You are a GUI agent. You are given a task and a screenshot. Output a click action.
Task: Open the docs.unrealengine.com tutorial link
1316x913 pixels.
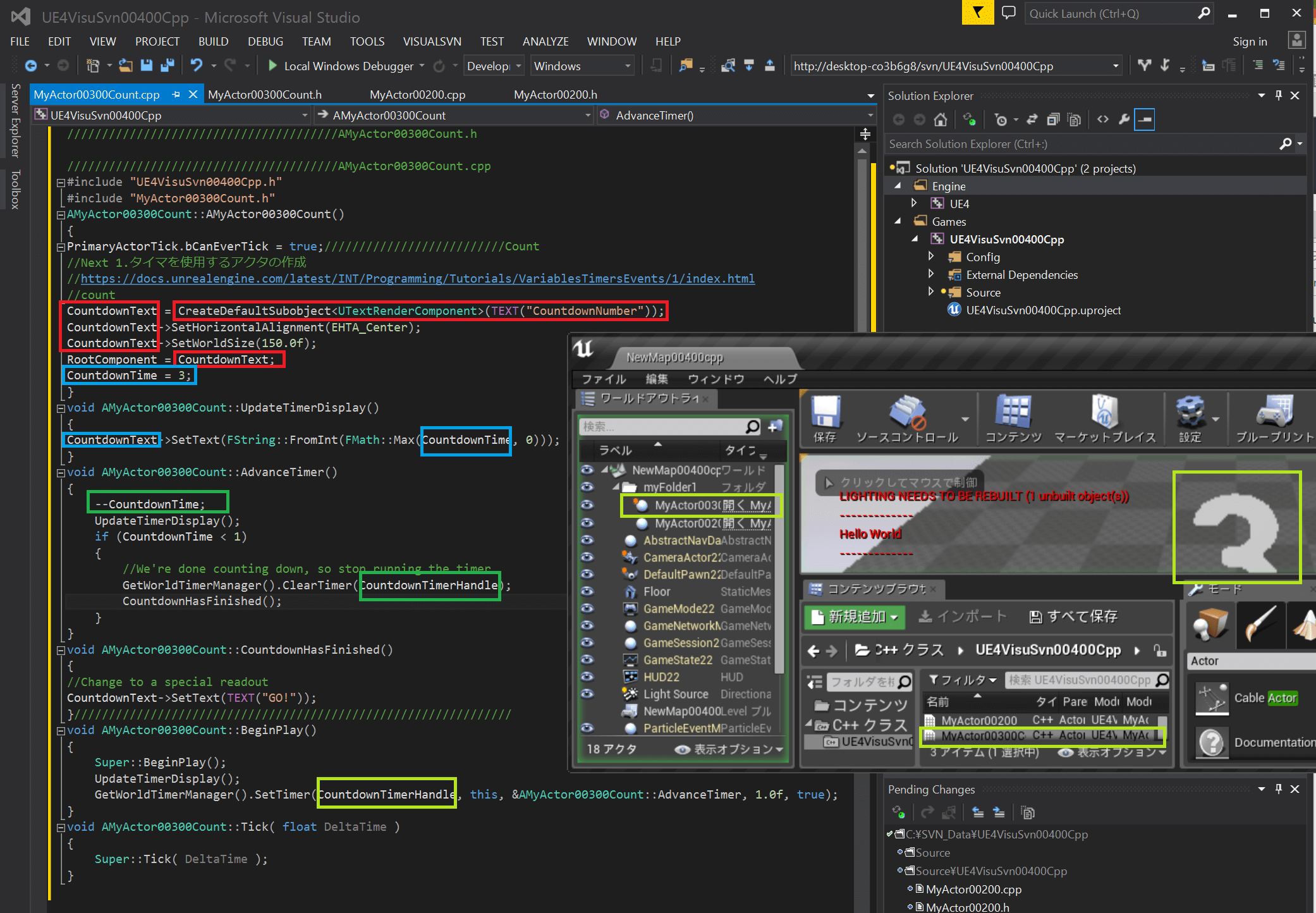pyautogui.click(x=418, y=279)
